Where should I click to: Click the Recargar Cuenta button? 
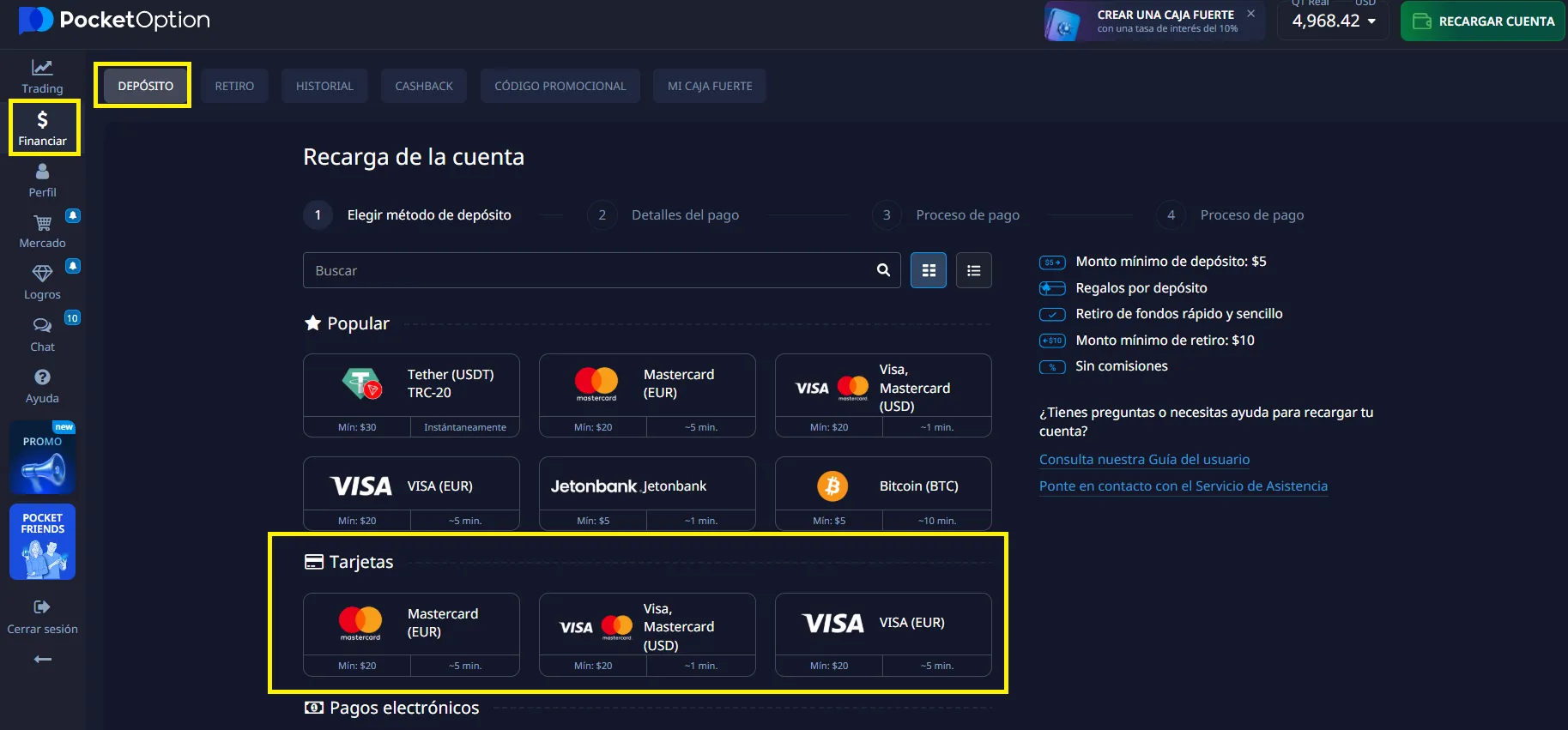pyautogui.click(x=1483, y=21)
